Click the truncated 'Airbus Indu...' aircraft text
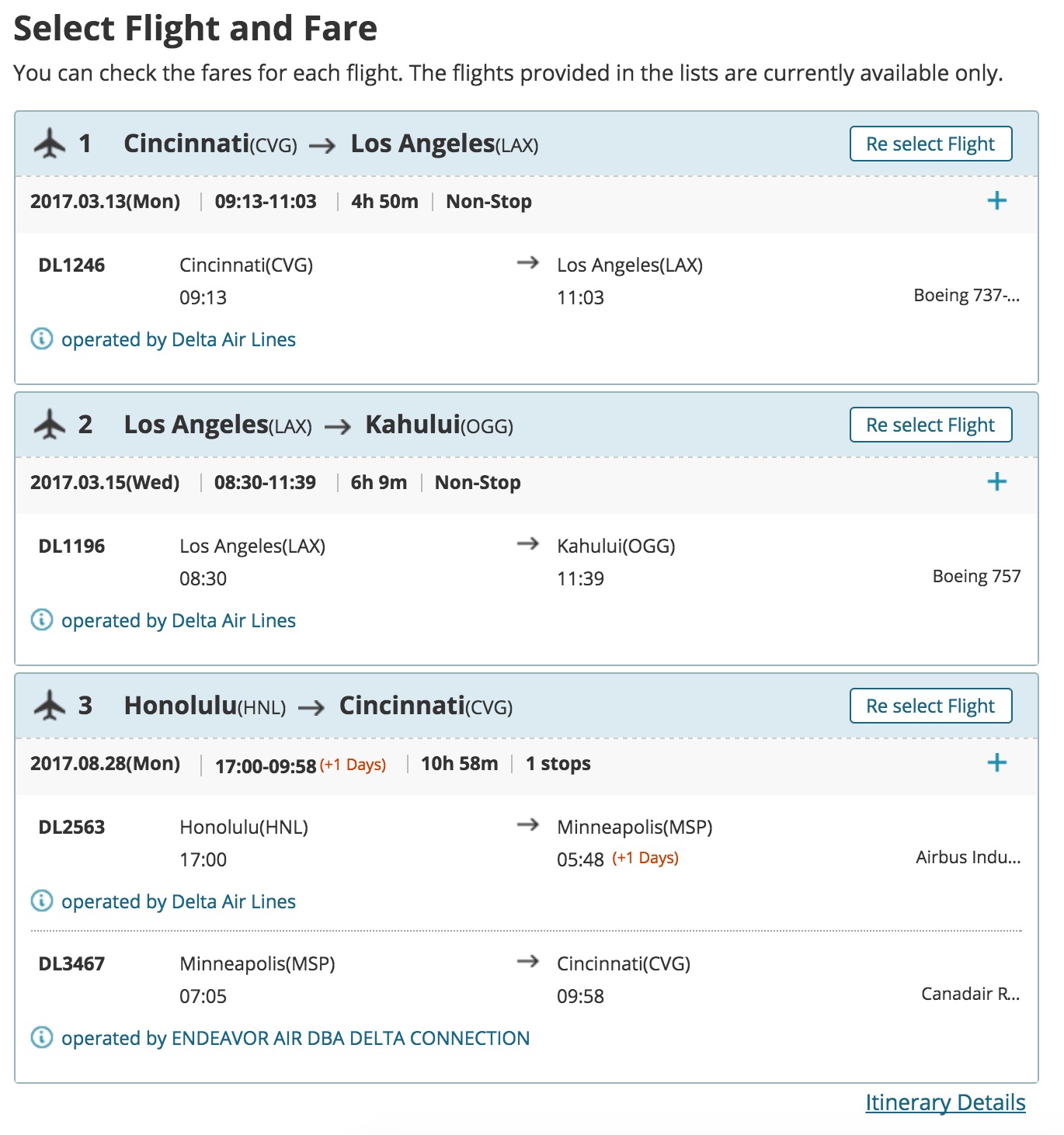Screen dimensions: 1064x1135 (x=968, y=857)
